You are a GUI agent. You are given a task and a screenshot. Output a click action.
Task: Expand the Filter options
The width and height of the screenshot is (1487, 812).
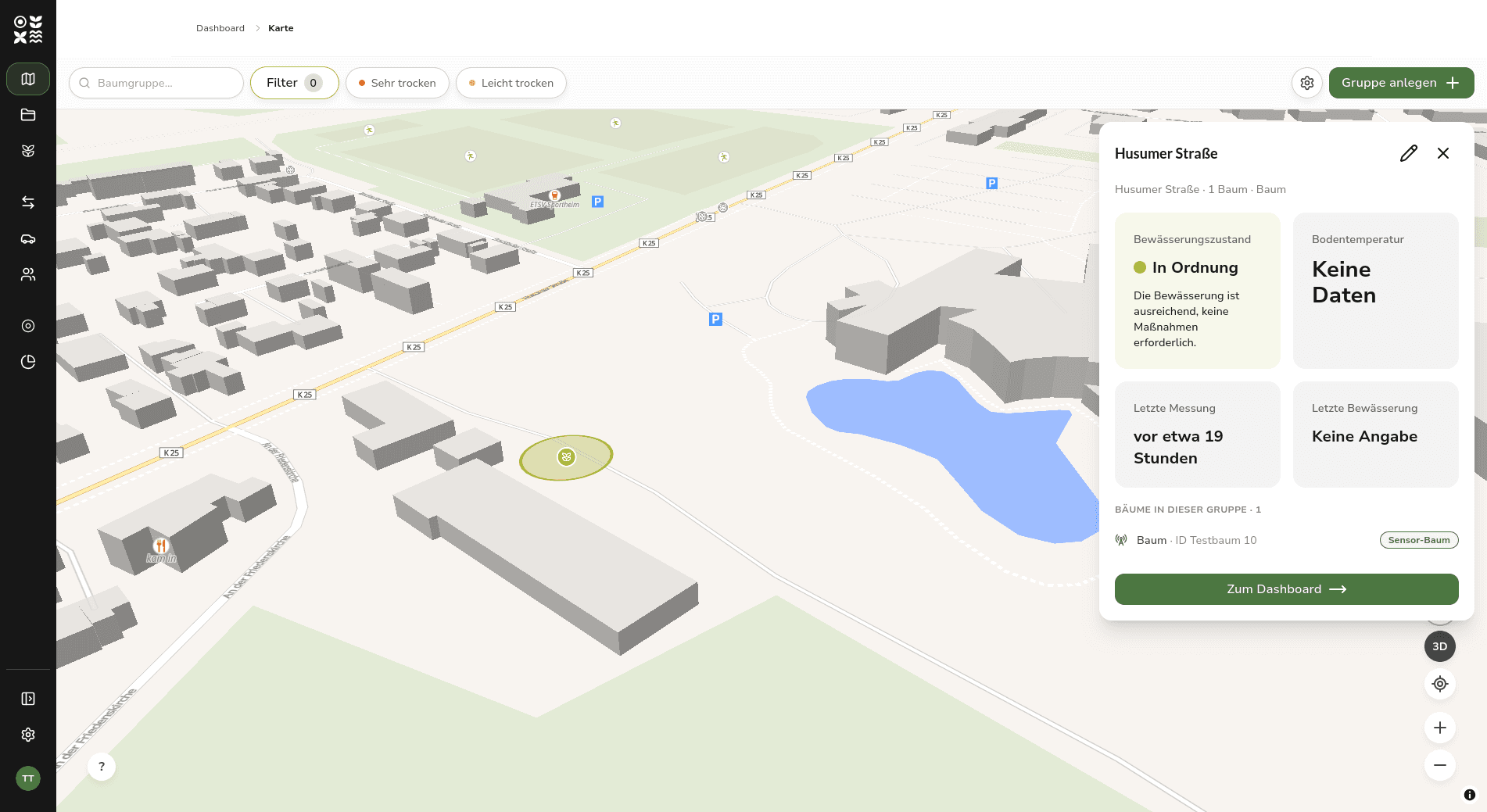tap(295, 83)
